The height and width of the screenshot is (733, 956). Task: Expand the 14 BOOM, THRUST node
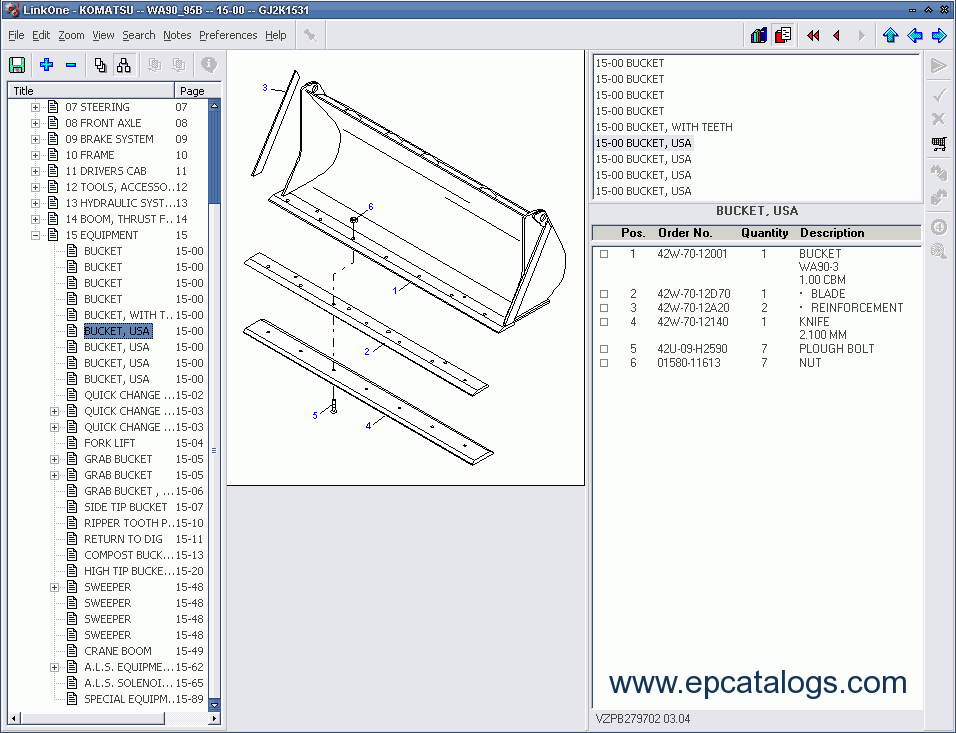click(x=35, y=220)
